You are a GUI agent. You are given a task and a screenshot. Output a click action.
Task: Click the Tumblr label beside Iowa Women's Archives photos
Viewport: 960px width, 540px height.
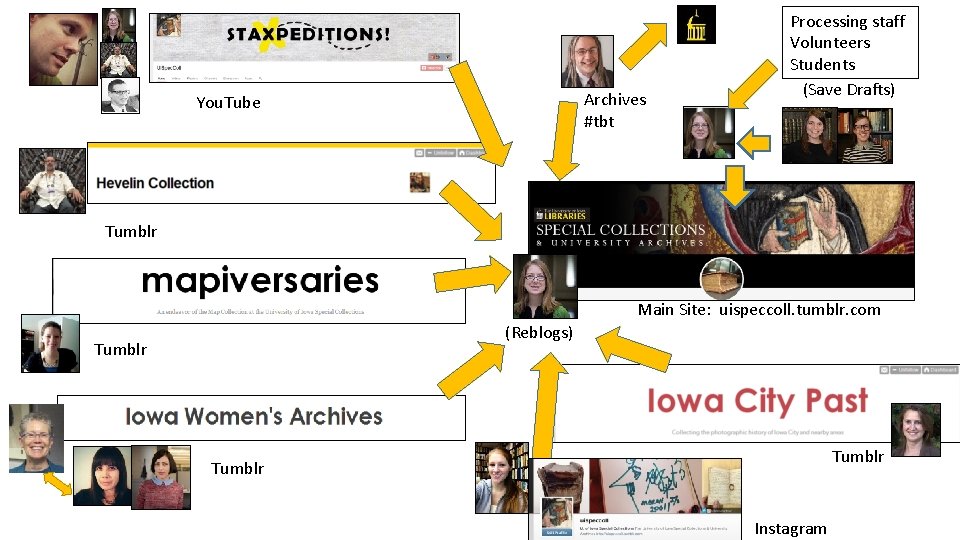[x=237, y=468]
